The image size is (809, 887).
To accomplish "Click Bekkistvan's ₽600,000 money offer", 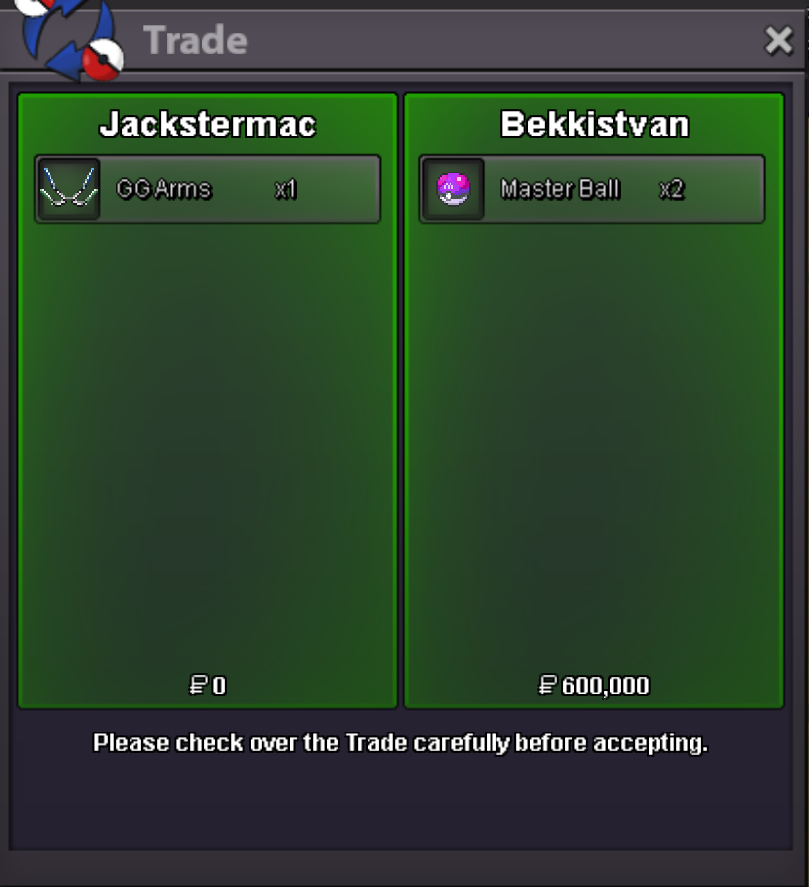I will tap(594, 686).
